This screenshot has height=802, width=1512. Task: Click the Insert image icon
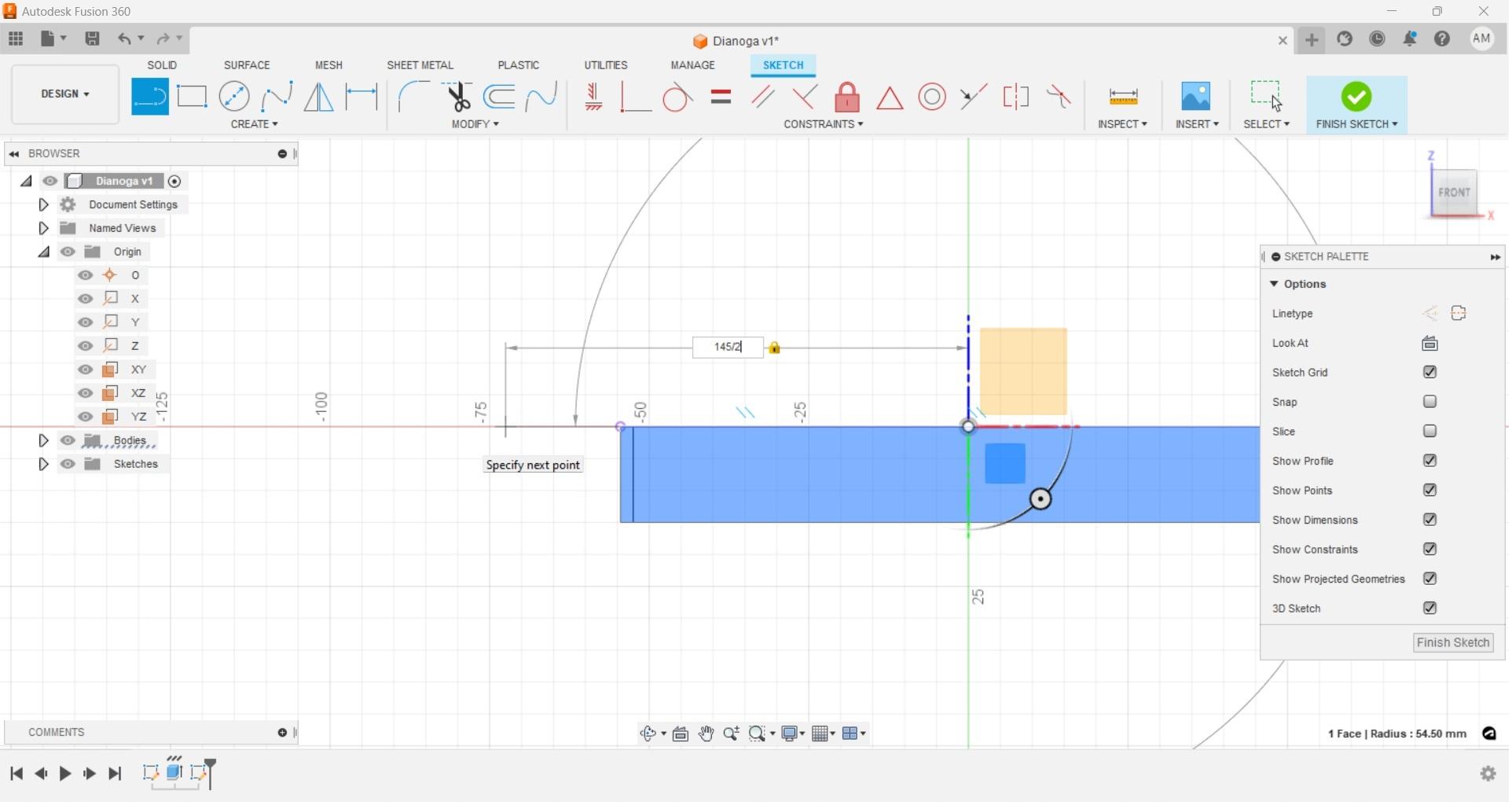point(1196,97)
